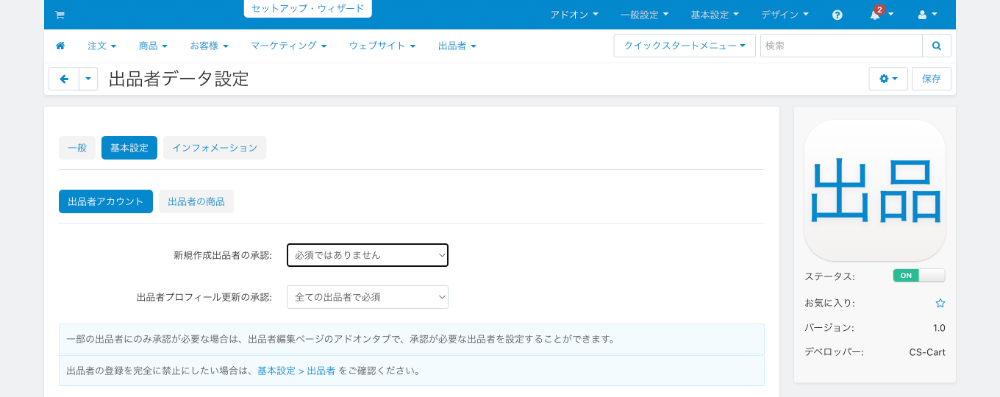This screenshot has width=1000, height=397.
Task: Select the 出品者の商品 sub-tab
Action: 196,202
